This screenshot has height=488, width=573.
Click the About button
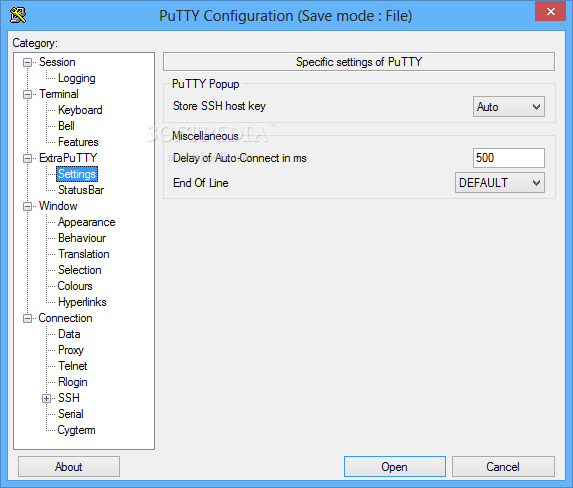(69, 466)
